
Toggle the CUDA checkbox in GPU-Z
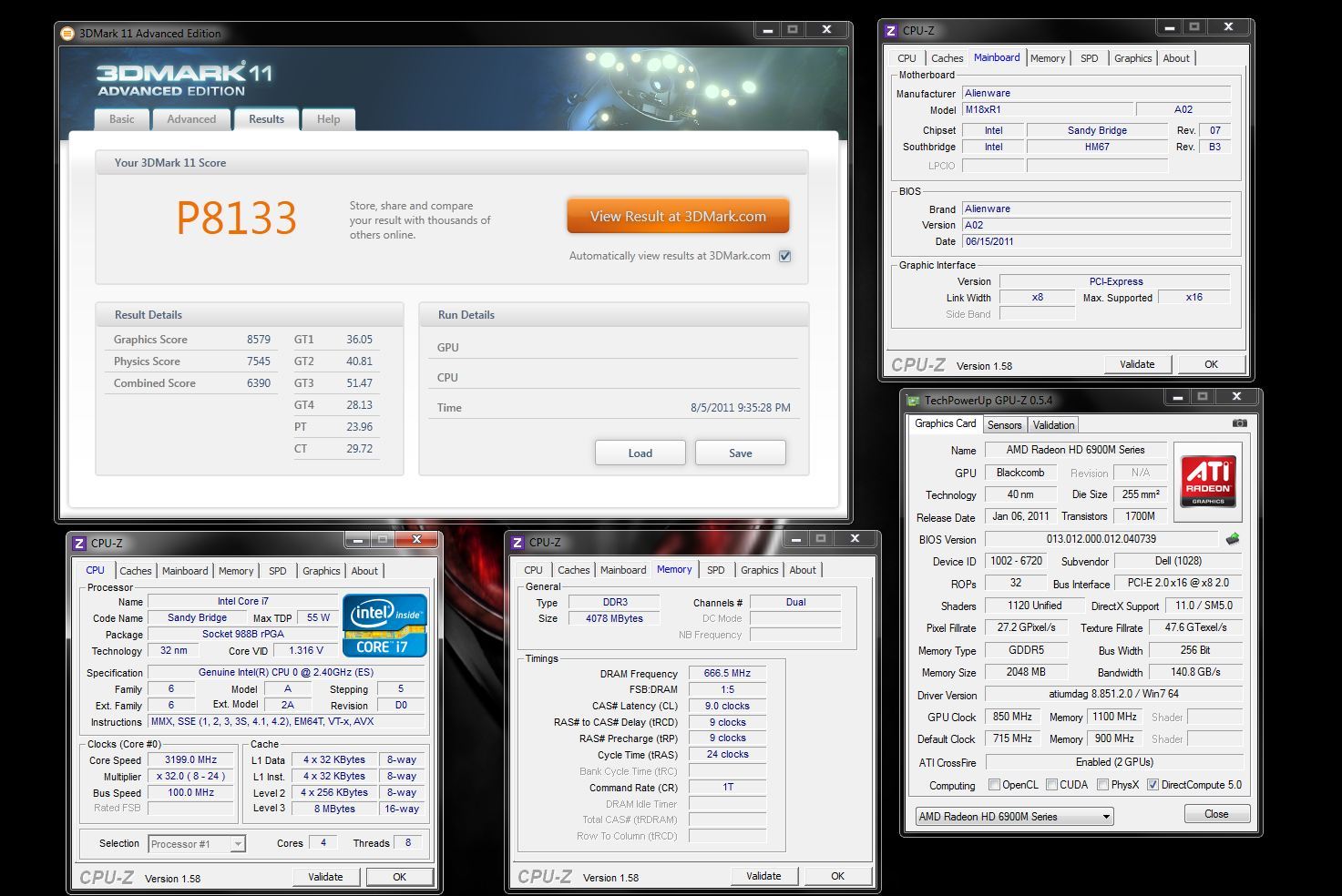1052,784
